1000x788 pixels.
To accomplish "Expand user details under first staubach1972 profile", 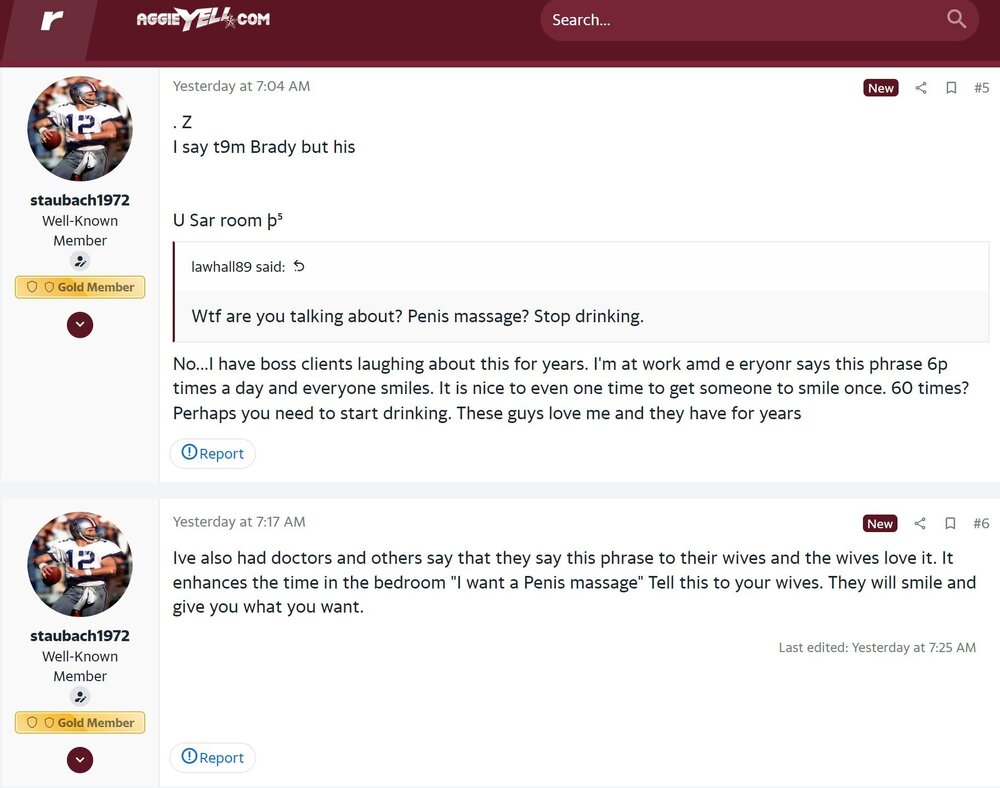I will pyautogui.click(x=80, y=324).
